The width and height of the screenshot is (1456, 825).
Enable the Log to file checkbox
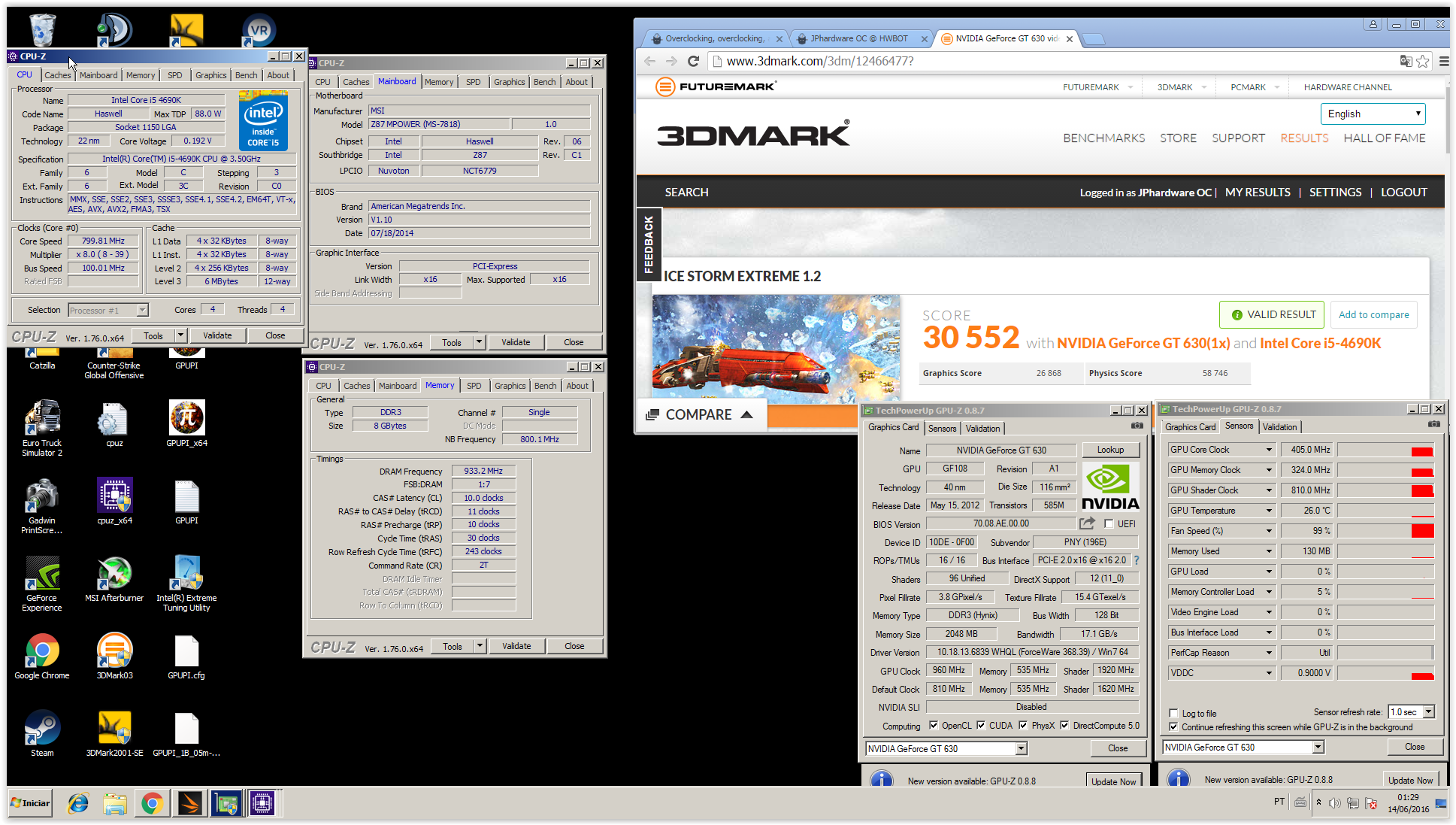tap(1173, 713)
